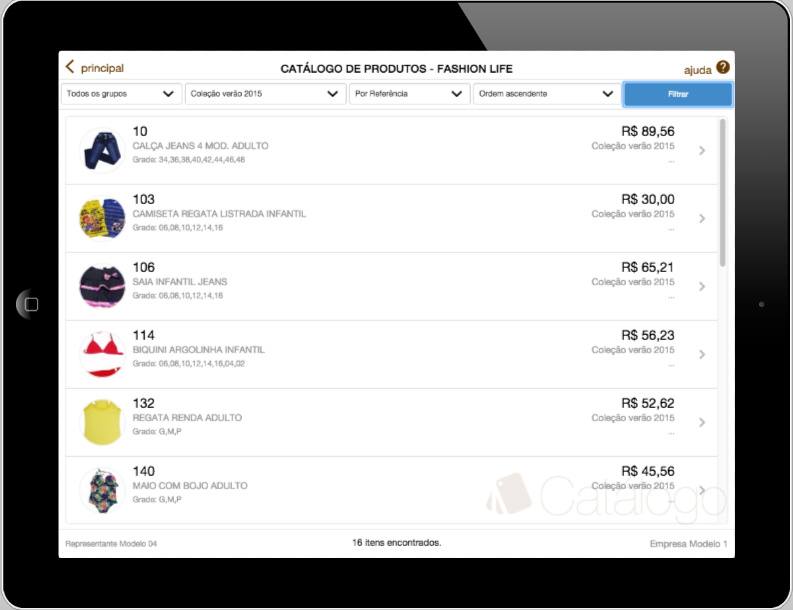Click the product list vertical scrollbar
Image resolution: width=793 pixels, height=610 pixels.
[x=723, y=192]
